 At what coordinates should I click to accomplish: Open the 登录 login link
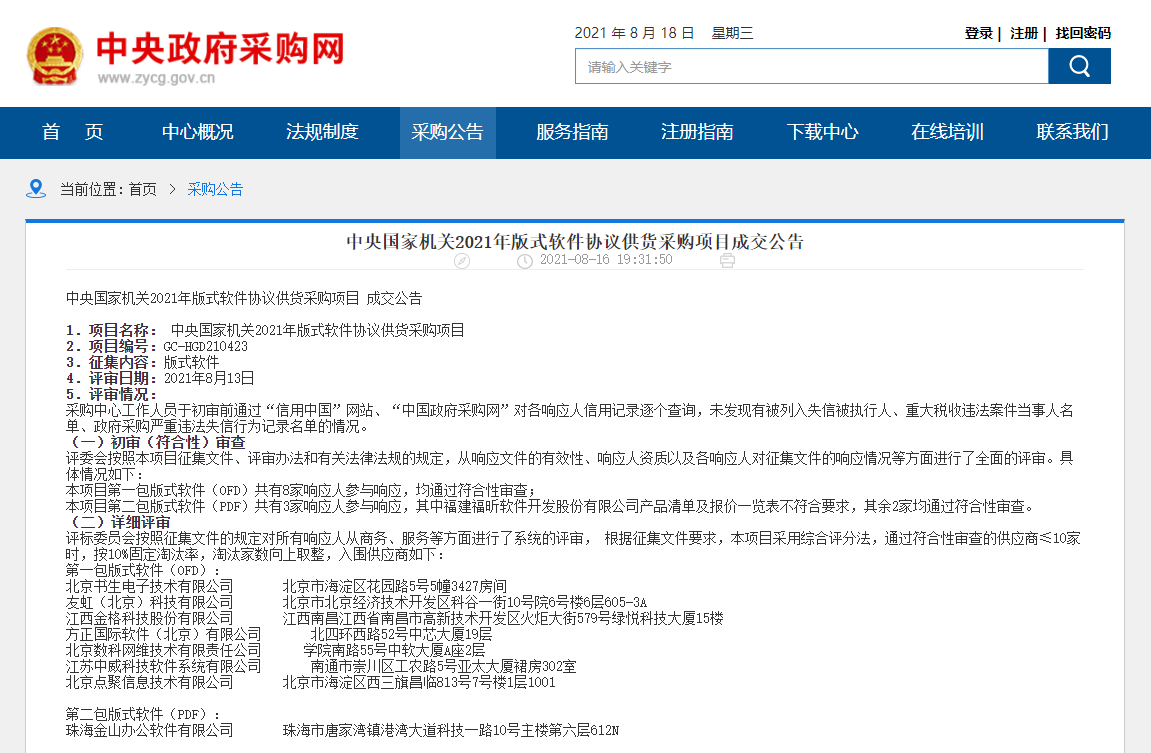coord(978,33)
